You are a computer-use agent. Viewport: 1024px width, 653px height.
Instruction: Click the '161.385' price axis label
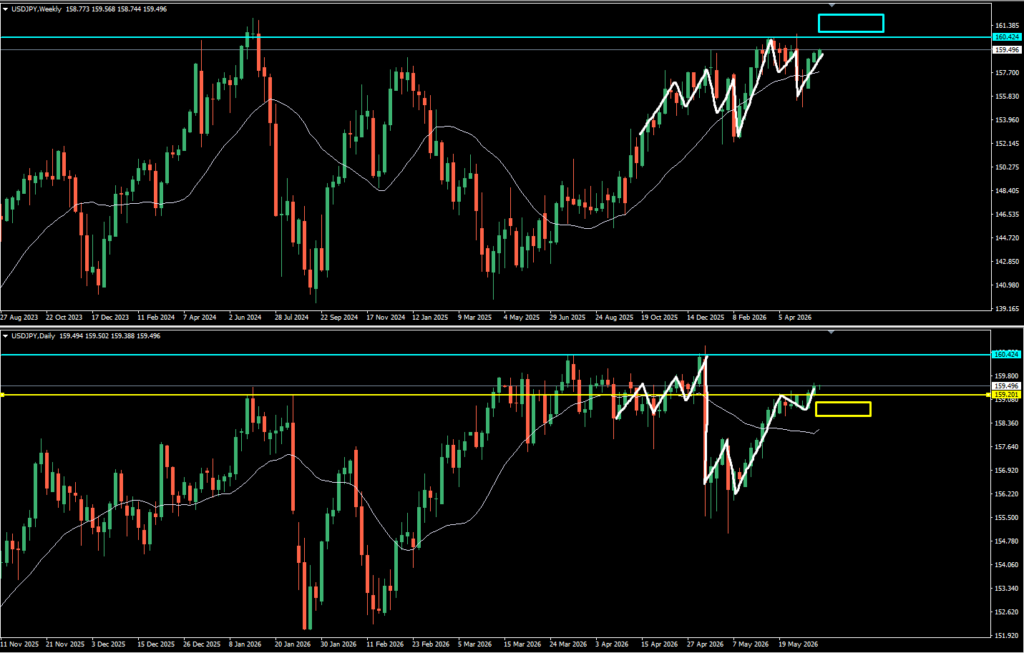(x=1008, y=25)
